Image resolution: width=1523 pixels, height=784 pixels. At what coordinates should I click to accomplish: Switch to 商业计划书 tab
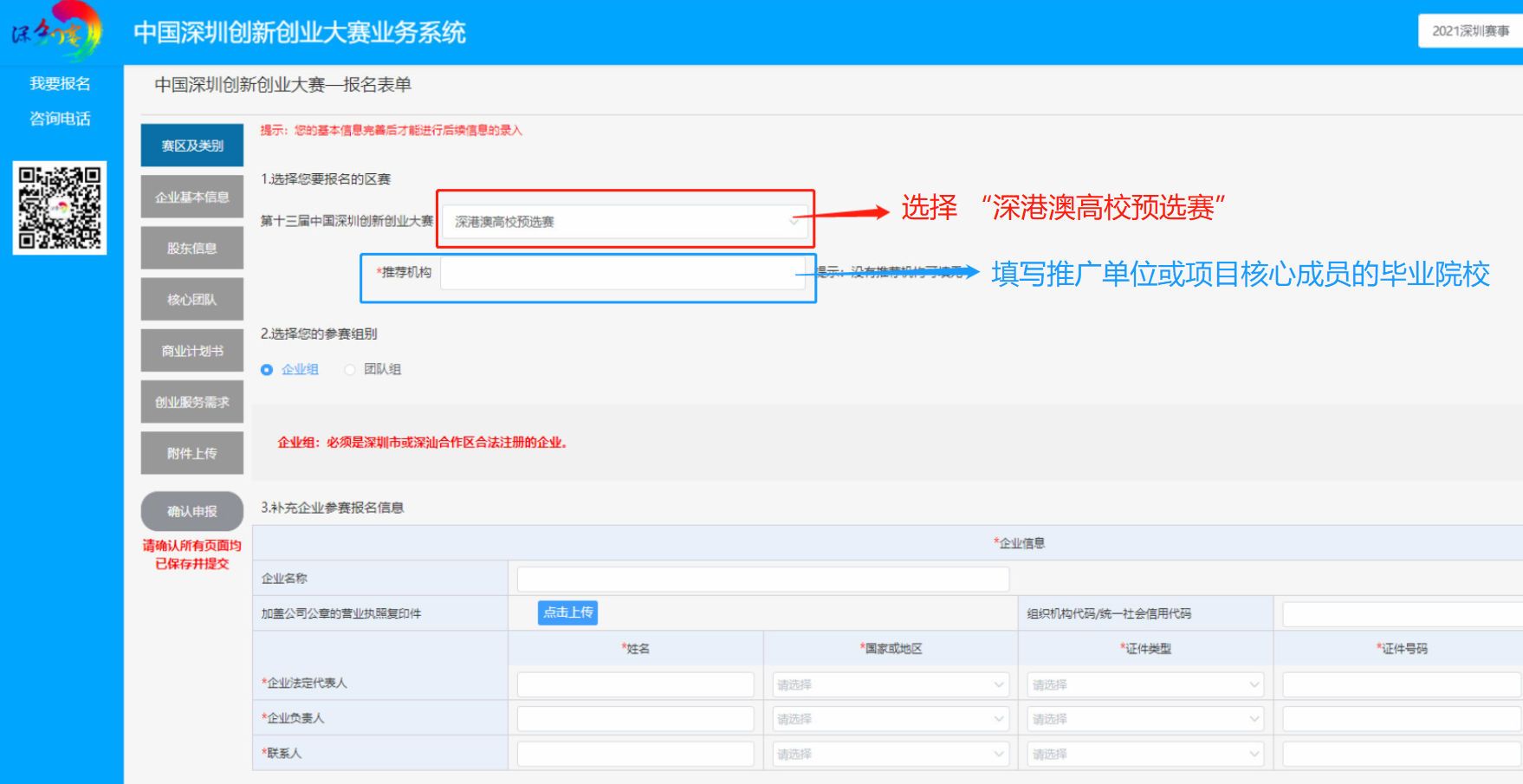tap(192, 351)
